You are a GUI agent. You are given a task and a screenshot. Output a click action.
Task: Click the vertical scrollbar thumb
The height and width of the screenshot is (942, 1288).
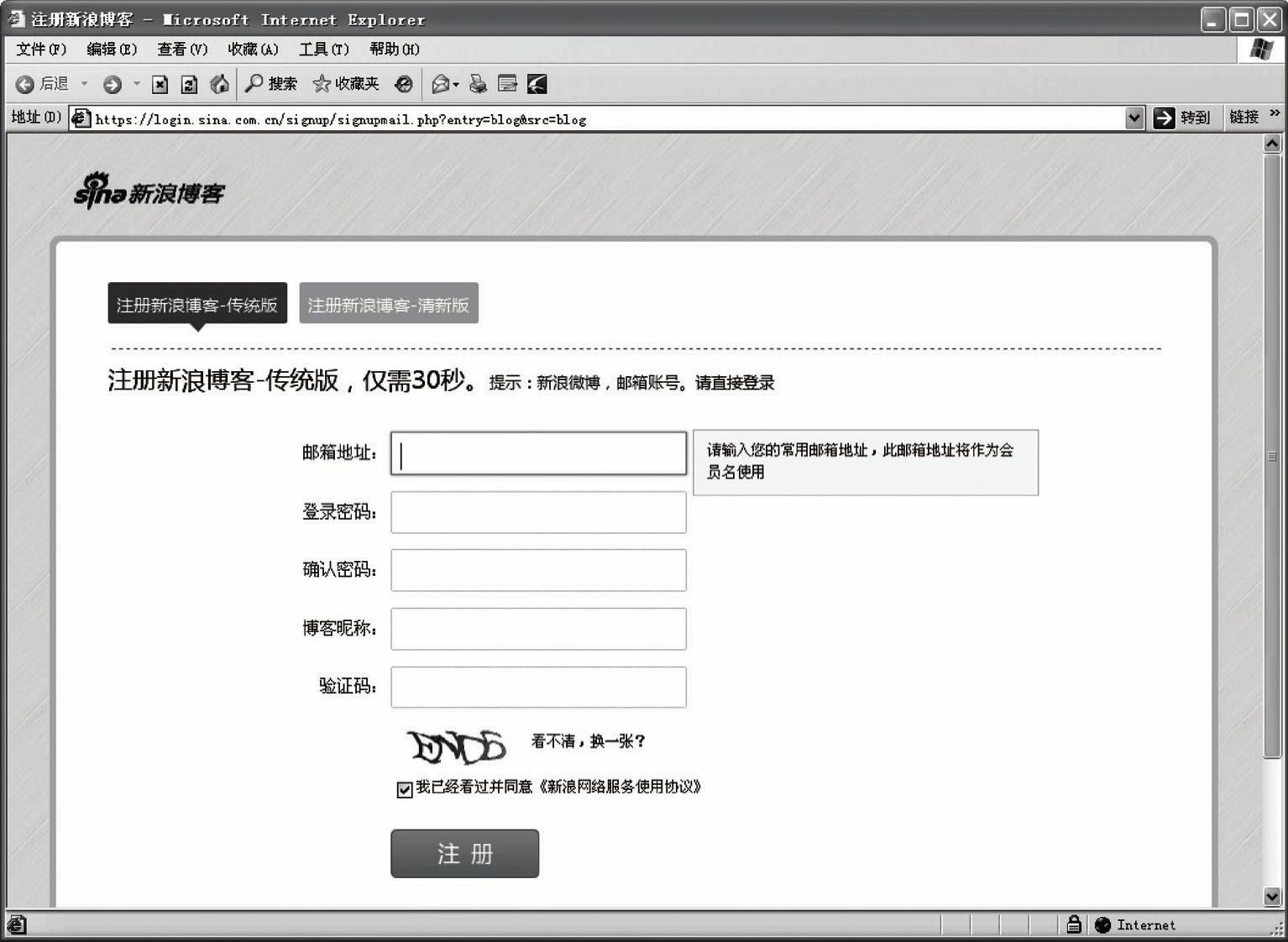point(1272,456)
